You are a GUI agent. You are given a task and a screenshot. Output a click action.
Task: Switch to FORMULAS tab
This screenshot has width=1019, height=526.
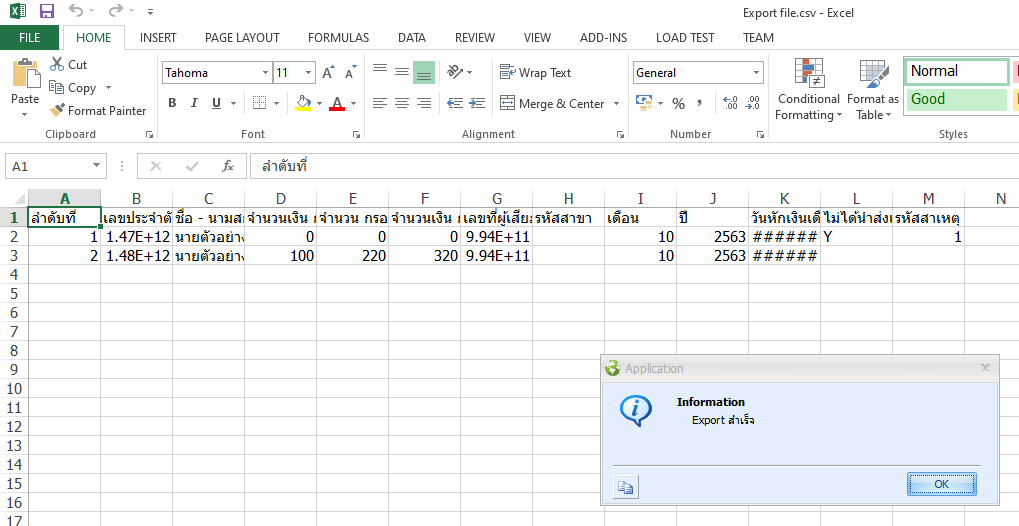click(338, 38)
